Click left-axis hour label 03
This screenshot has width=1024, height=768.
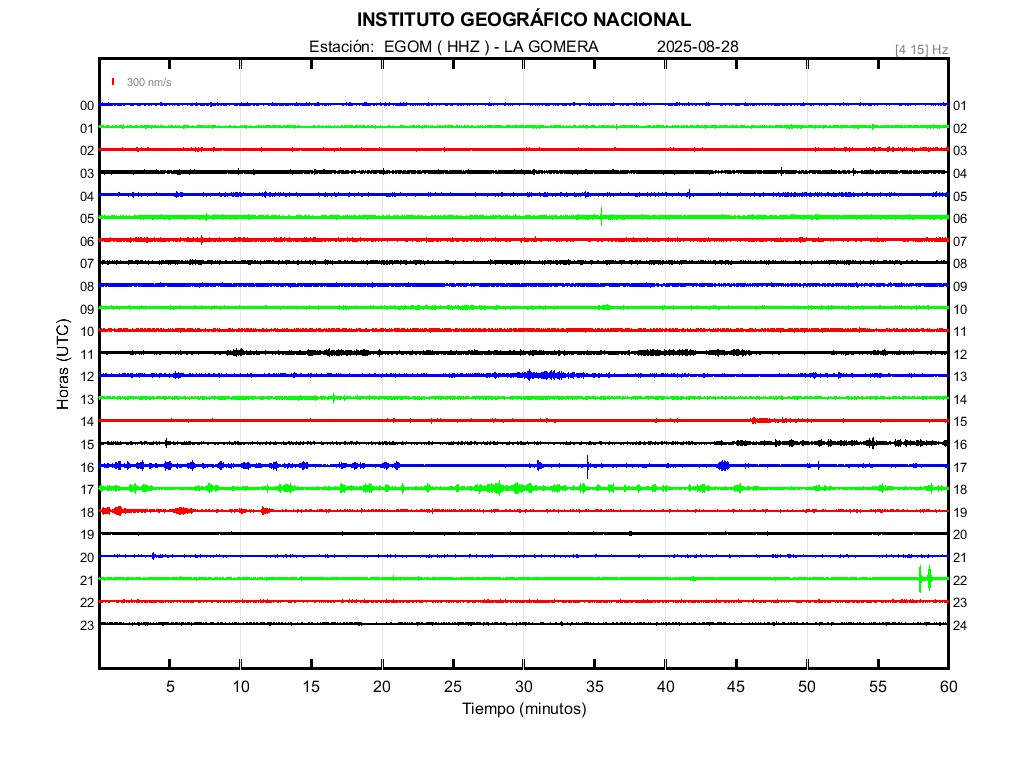[x=87, y=174]
